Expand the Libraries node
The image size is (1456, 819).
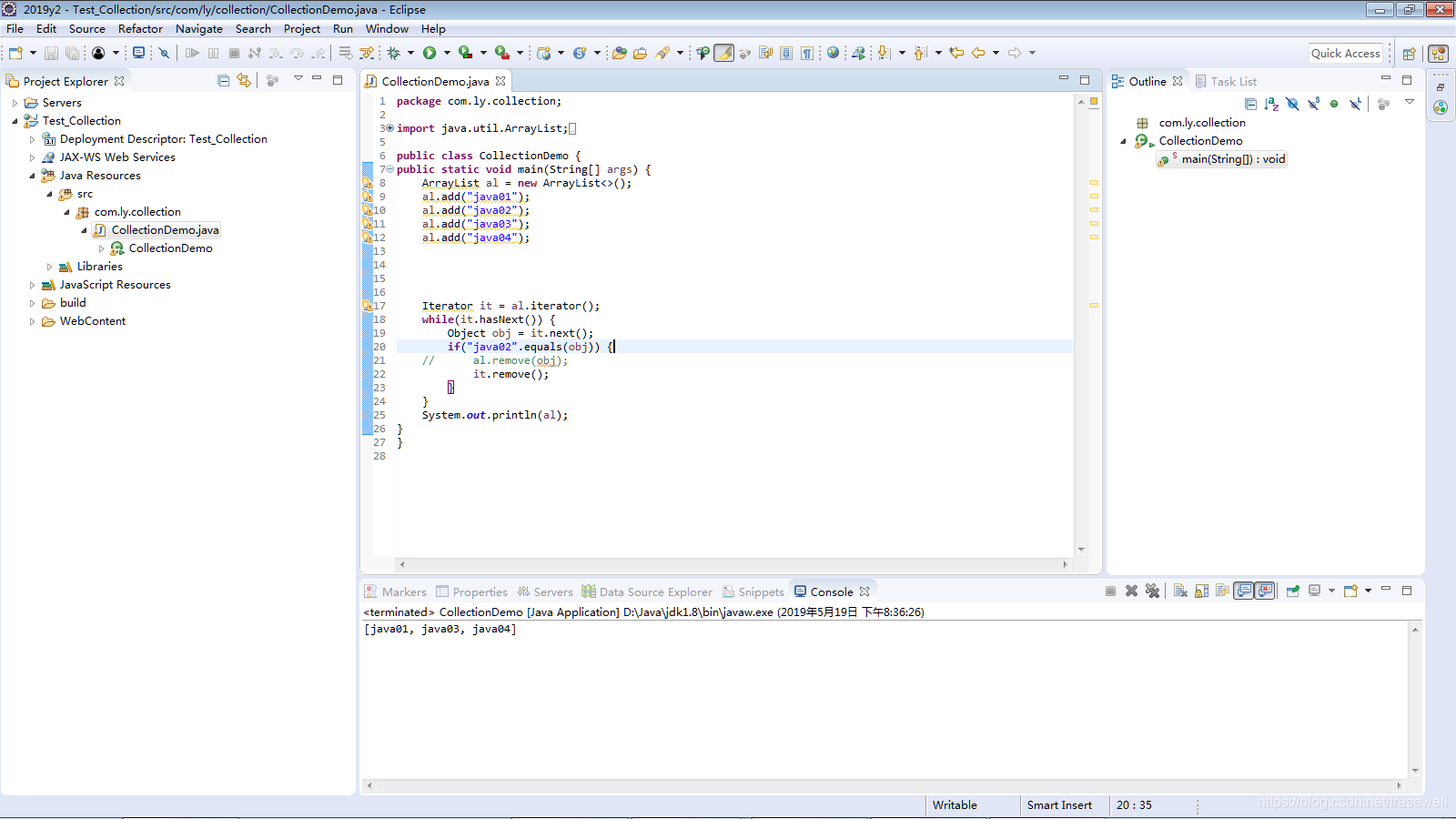coord(49,267)
